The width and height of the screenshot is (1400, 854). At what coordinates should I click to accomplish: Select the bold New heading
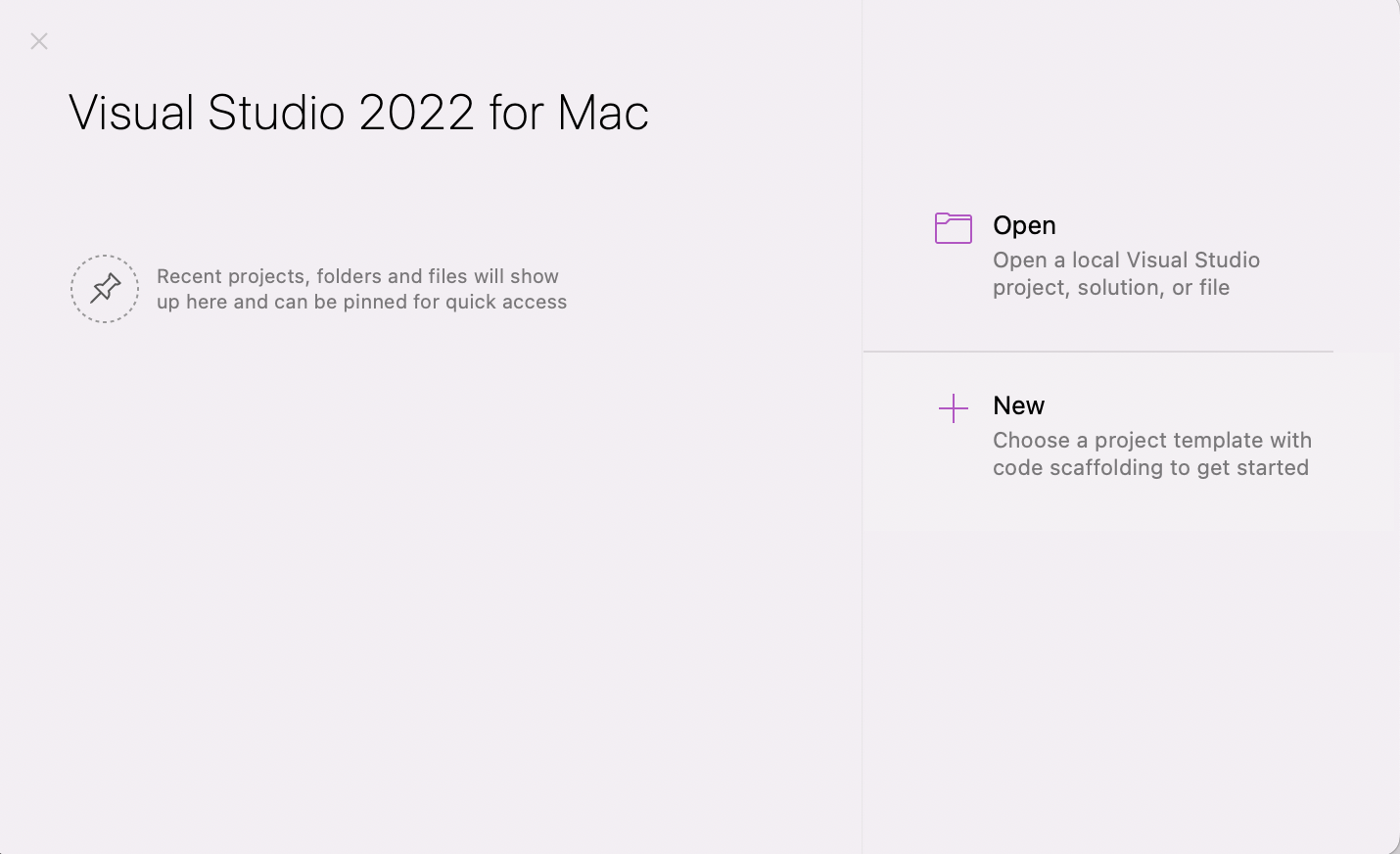click(x=1018, y=405)
